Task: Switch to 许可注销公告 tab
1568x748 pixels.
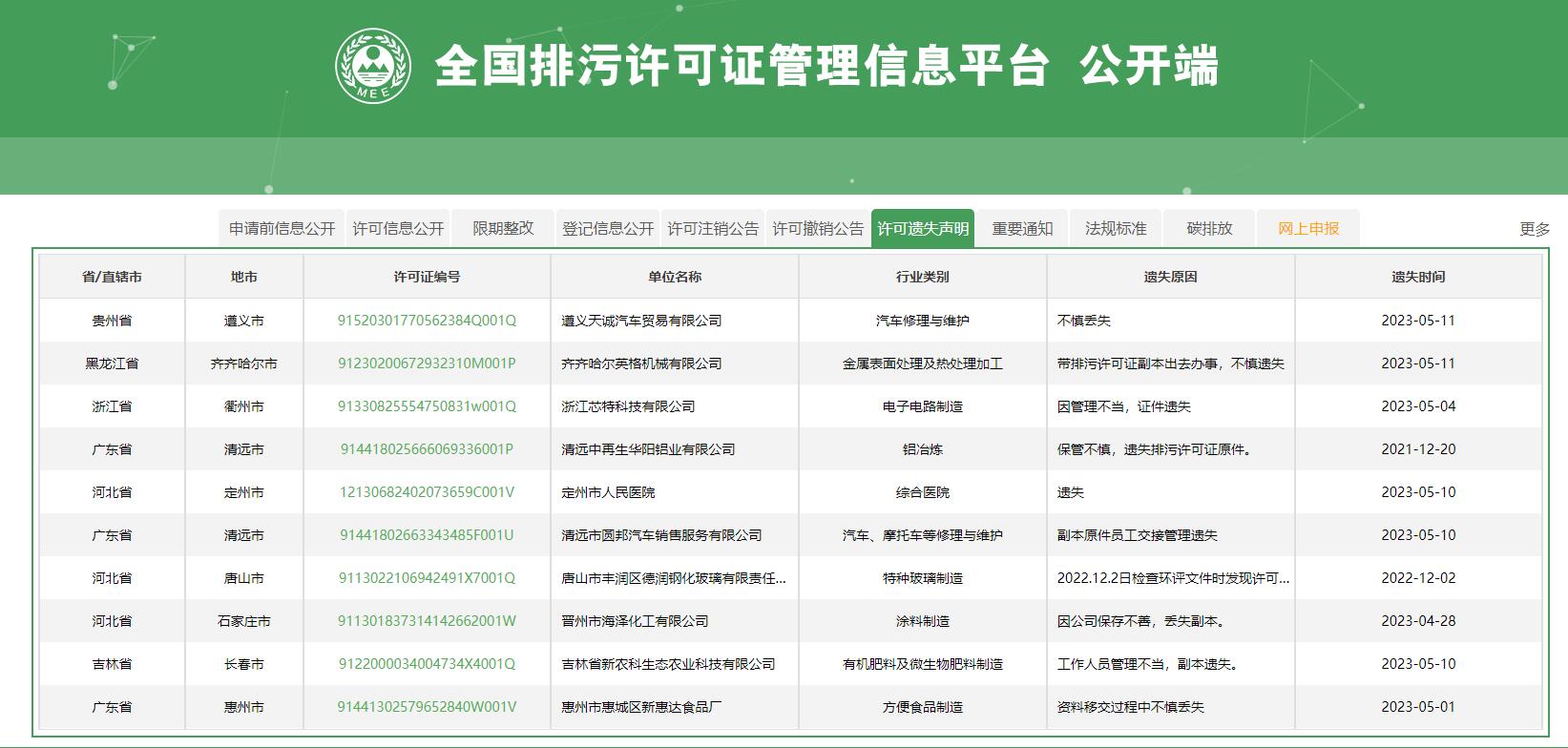Action: pyautogui.click(x=713, y=228)
